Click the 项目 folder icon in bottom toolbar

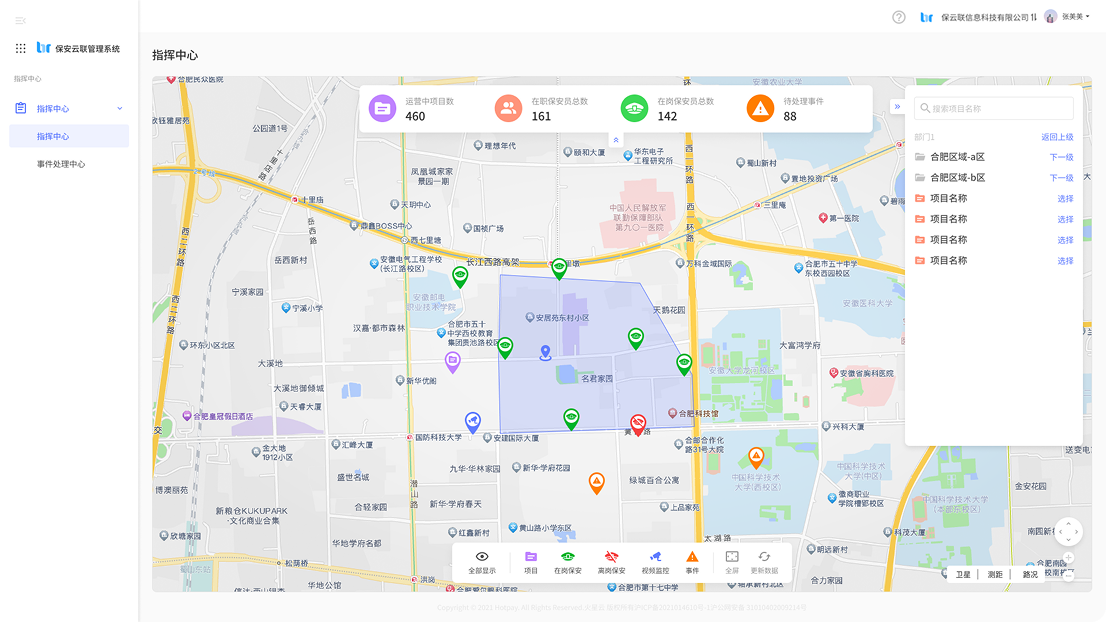531,557
